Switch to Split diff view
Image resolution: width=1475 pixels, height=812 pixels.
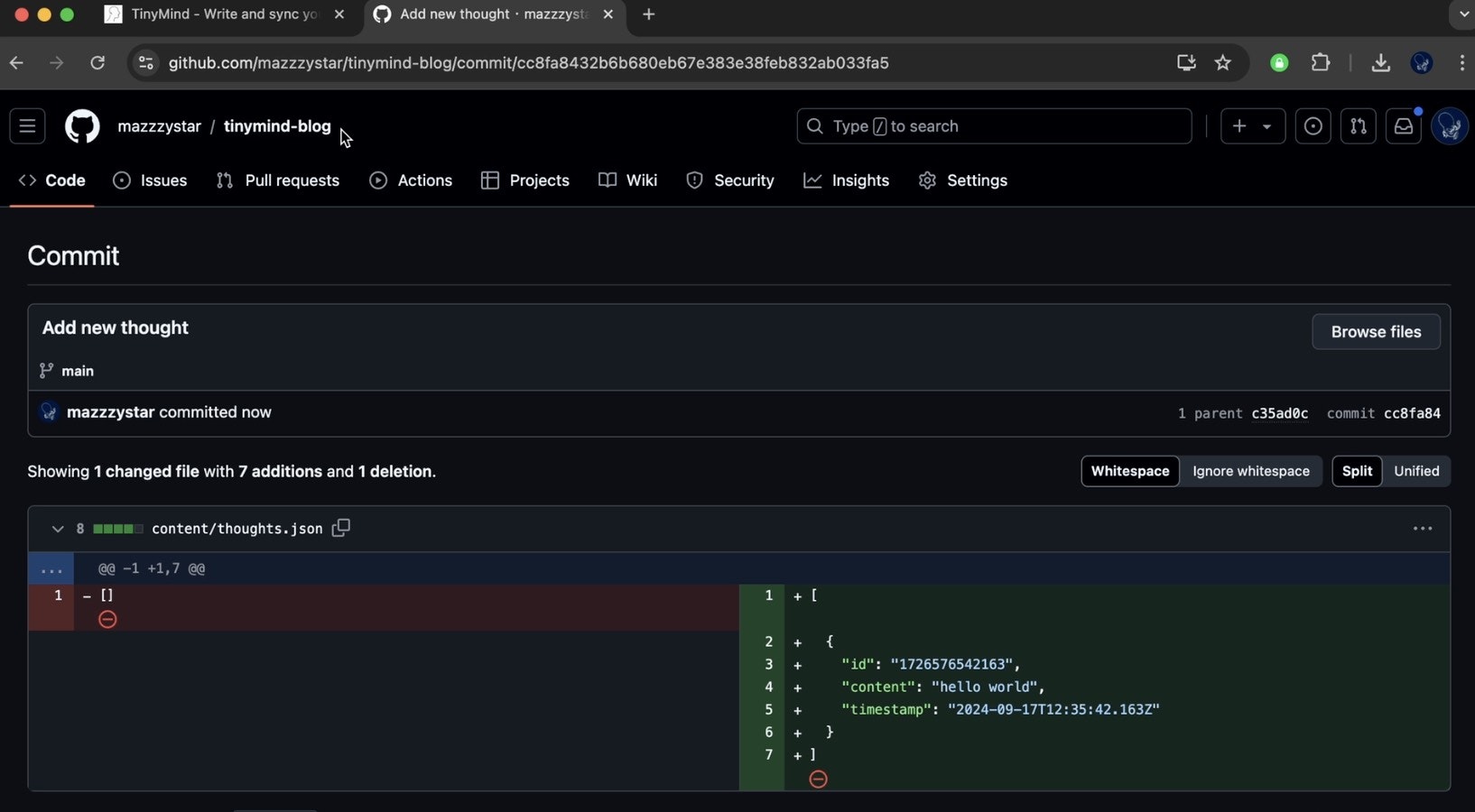(1357, 471)
